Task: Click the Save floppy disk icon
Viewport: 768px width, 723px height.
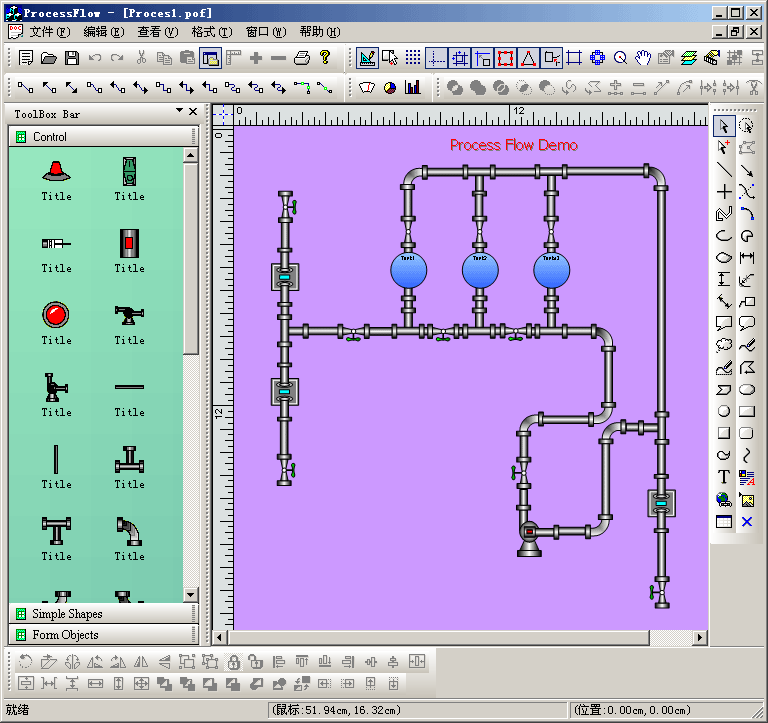Action: [x=72, y=58]
